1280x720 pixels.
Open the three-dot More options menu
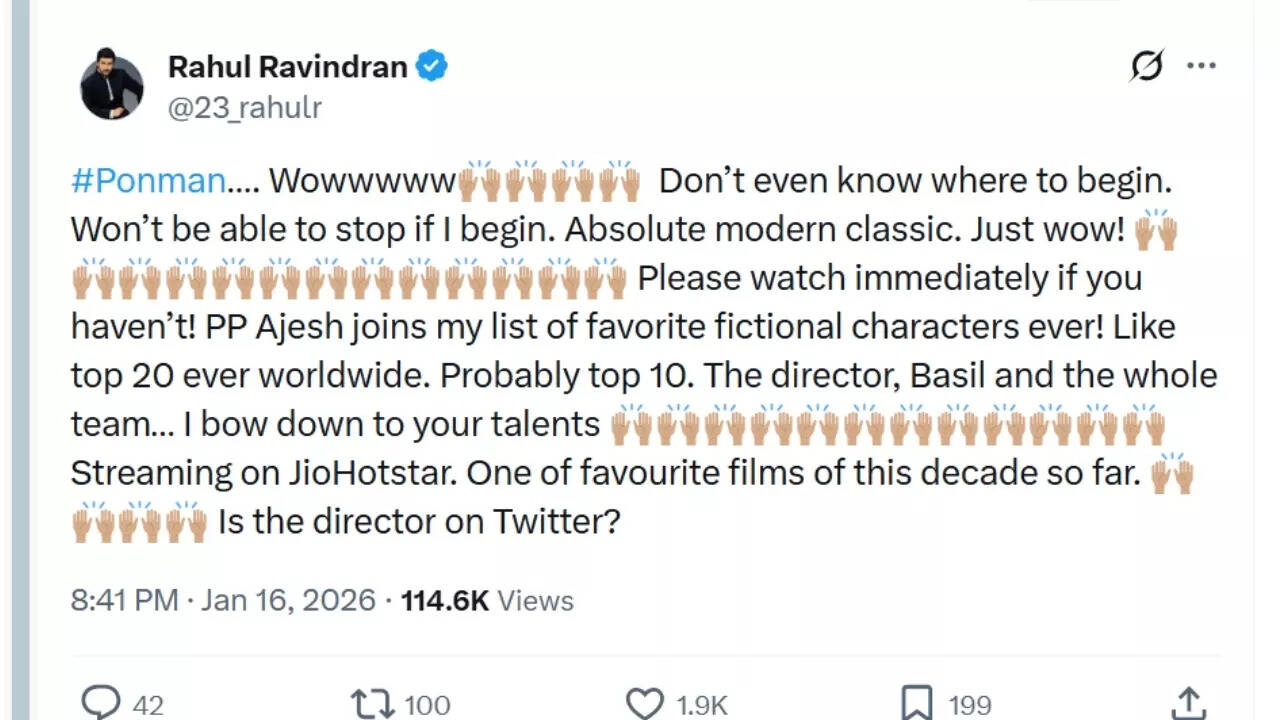(x=1201, y=64)
